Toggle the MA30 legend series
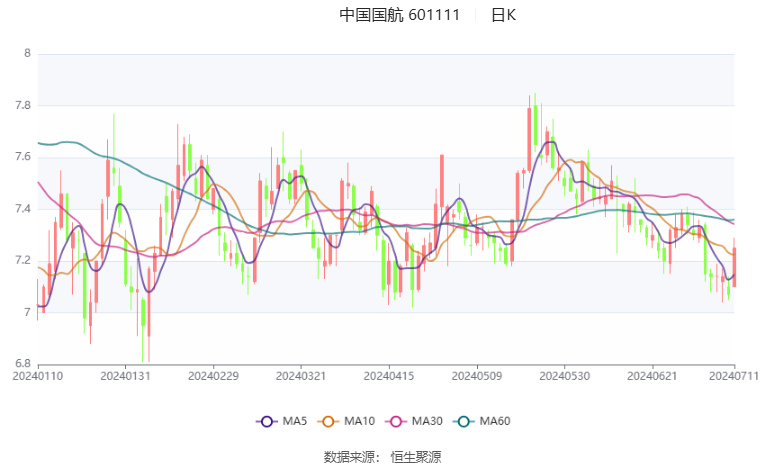 click(x=414, y=421)
